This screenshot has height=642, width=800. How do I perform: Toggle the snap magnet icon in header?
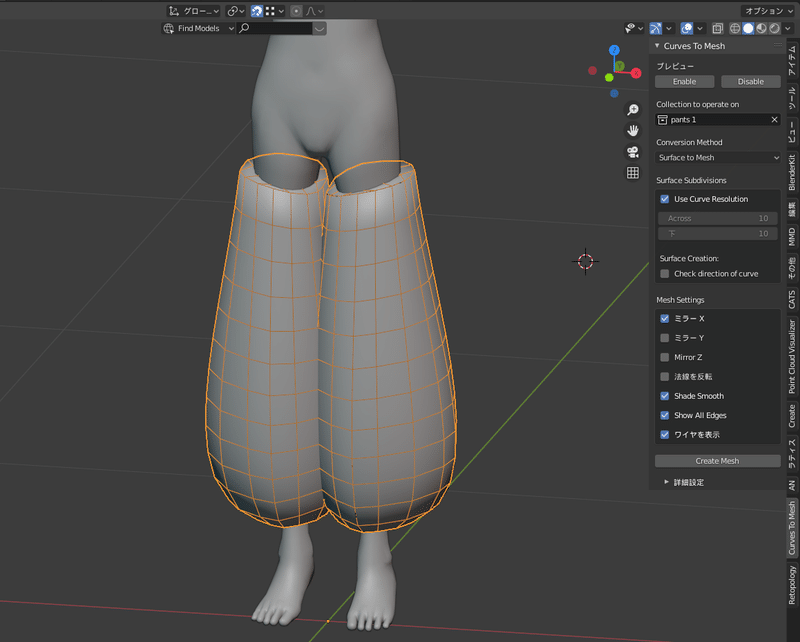click(257, 11)
